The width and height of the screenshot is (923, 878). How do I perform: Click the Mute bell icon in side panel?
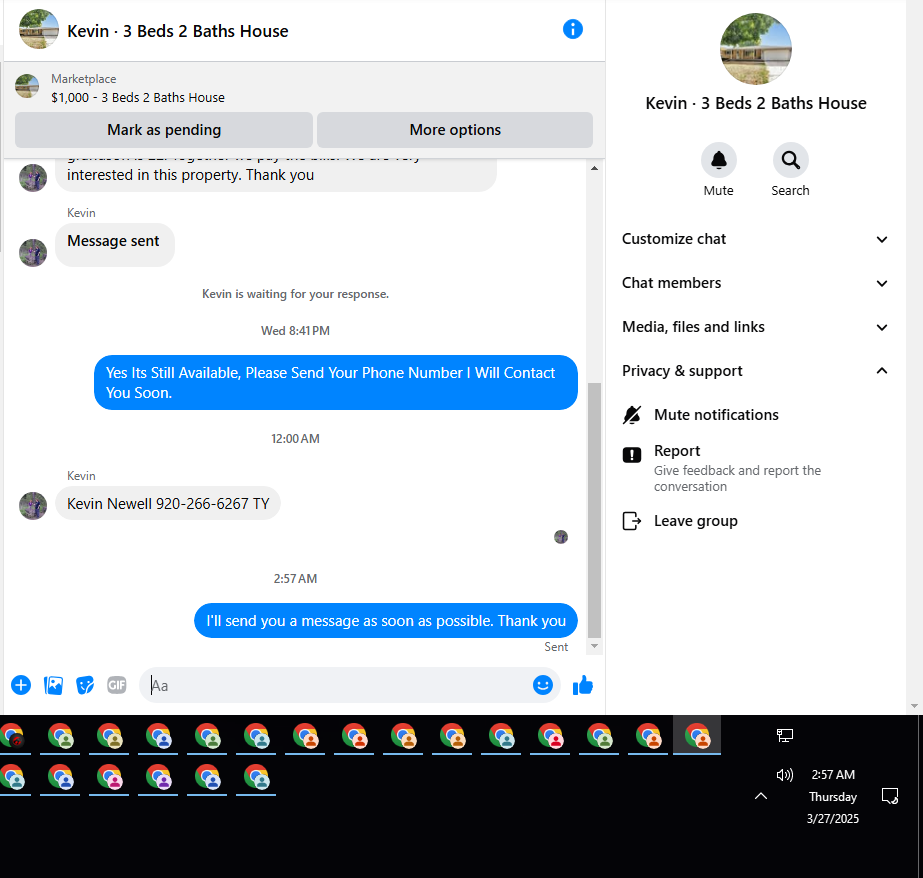718,160
